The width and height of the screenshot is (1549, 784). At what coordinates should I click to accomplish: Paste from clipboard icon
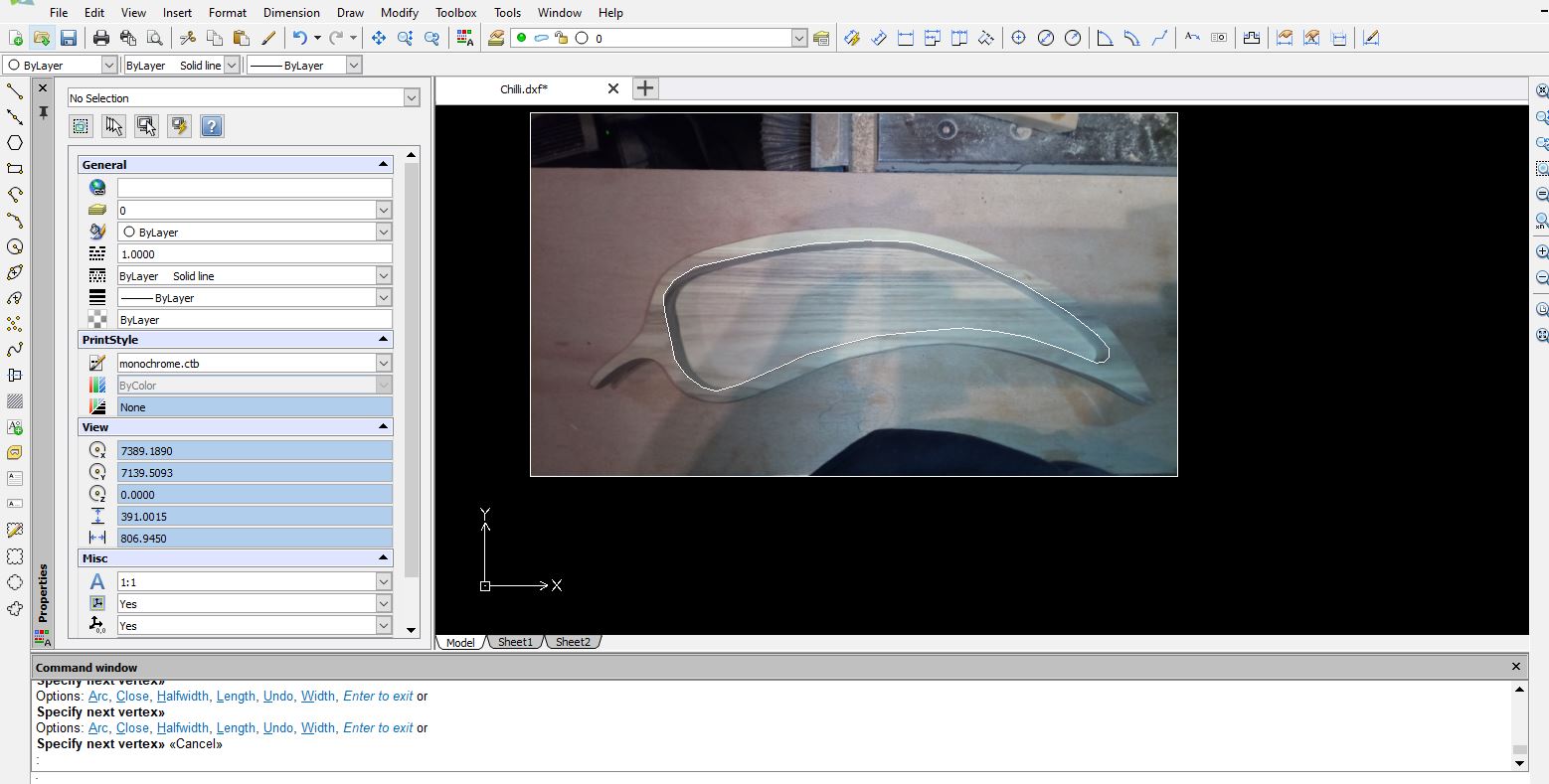click(241, 38)
